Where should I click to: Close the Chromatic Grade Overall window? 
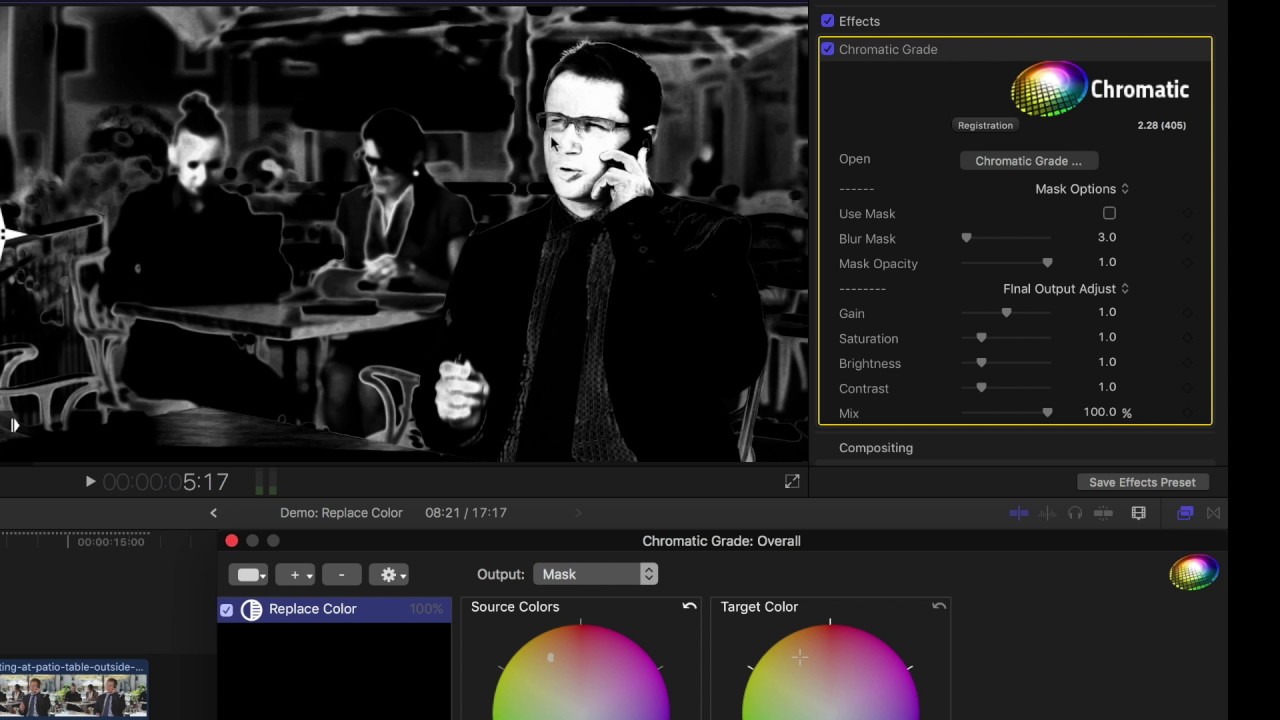pos(232,541)
